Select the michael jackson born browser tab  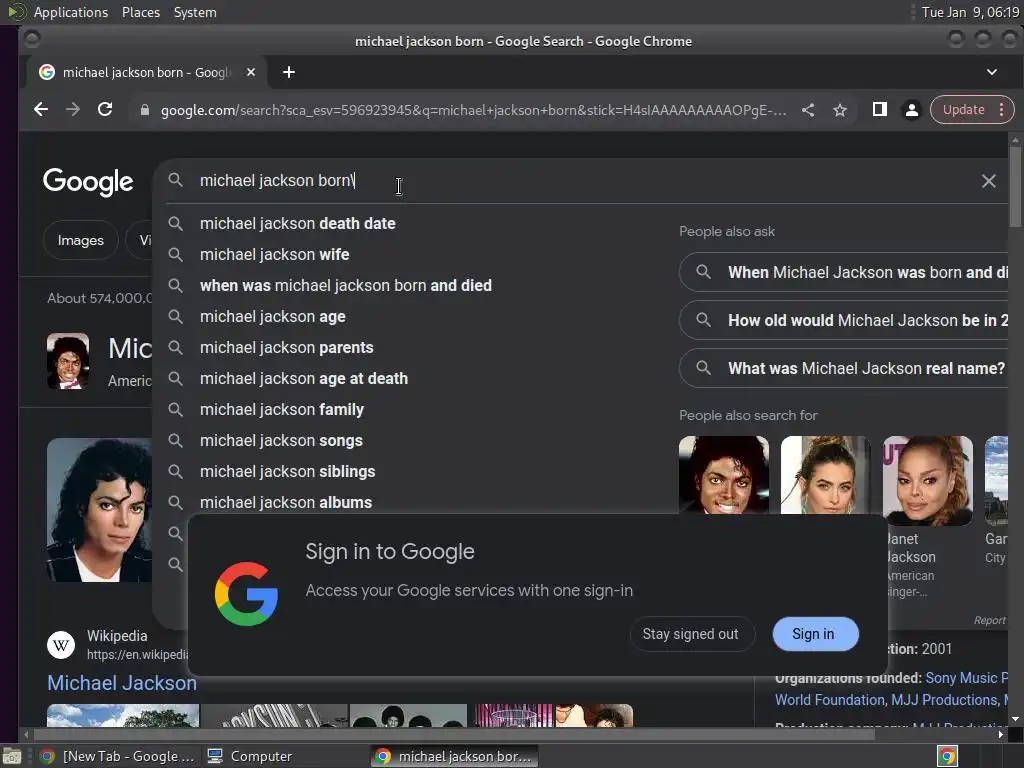pyautogui.click(x=146, y=72)
